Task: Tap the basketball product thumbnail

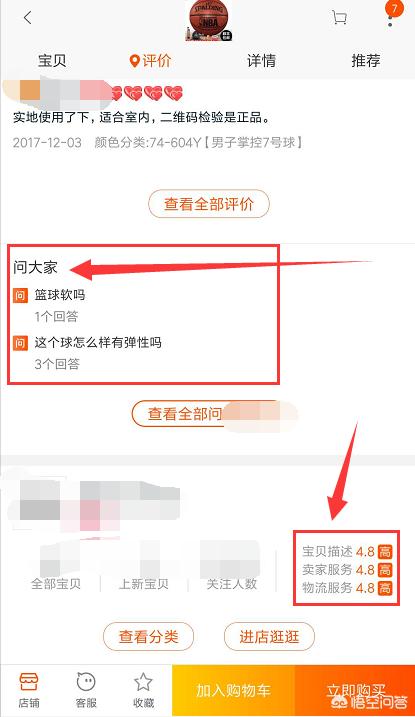Action: (x=209, y=21)
